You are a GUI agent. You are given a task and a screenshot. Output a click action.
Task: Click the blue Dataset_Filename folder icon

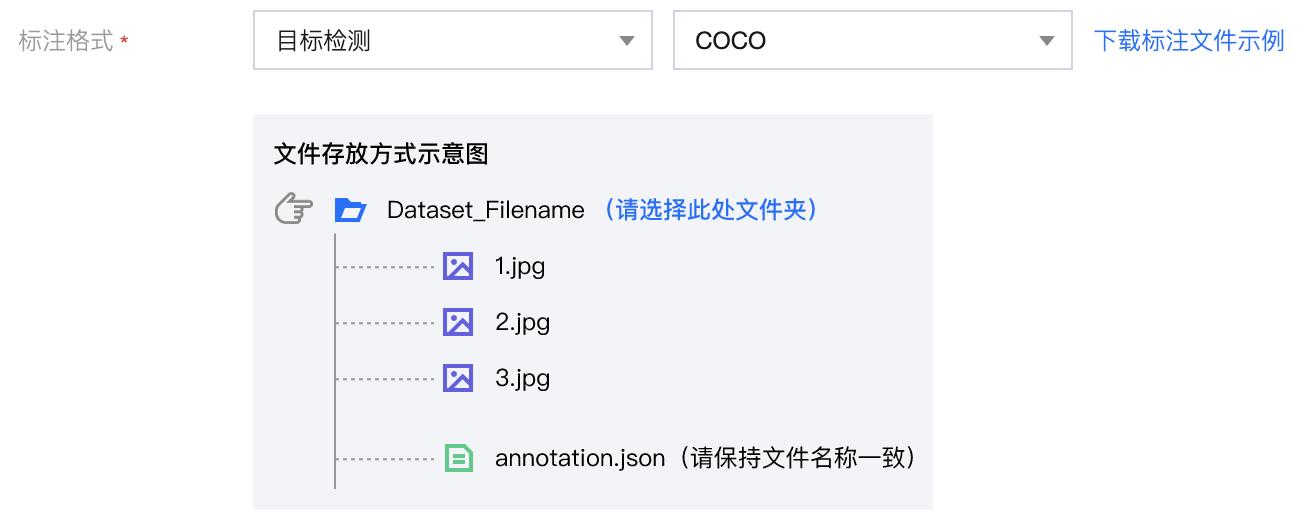pos(350,210)
